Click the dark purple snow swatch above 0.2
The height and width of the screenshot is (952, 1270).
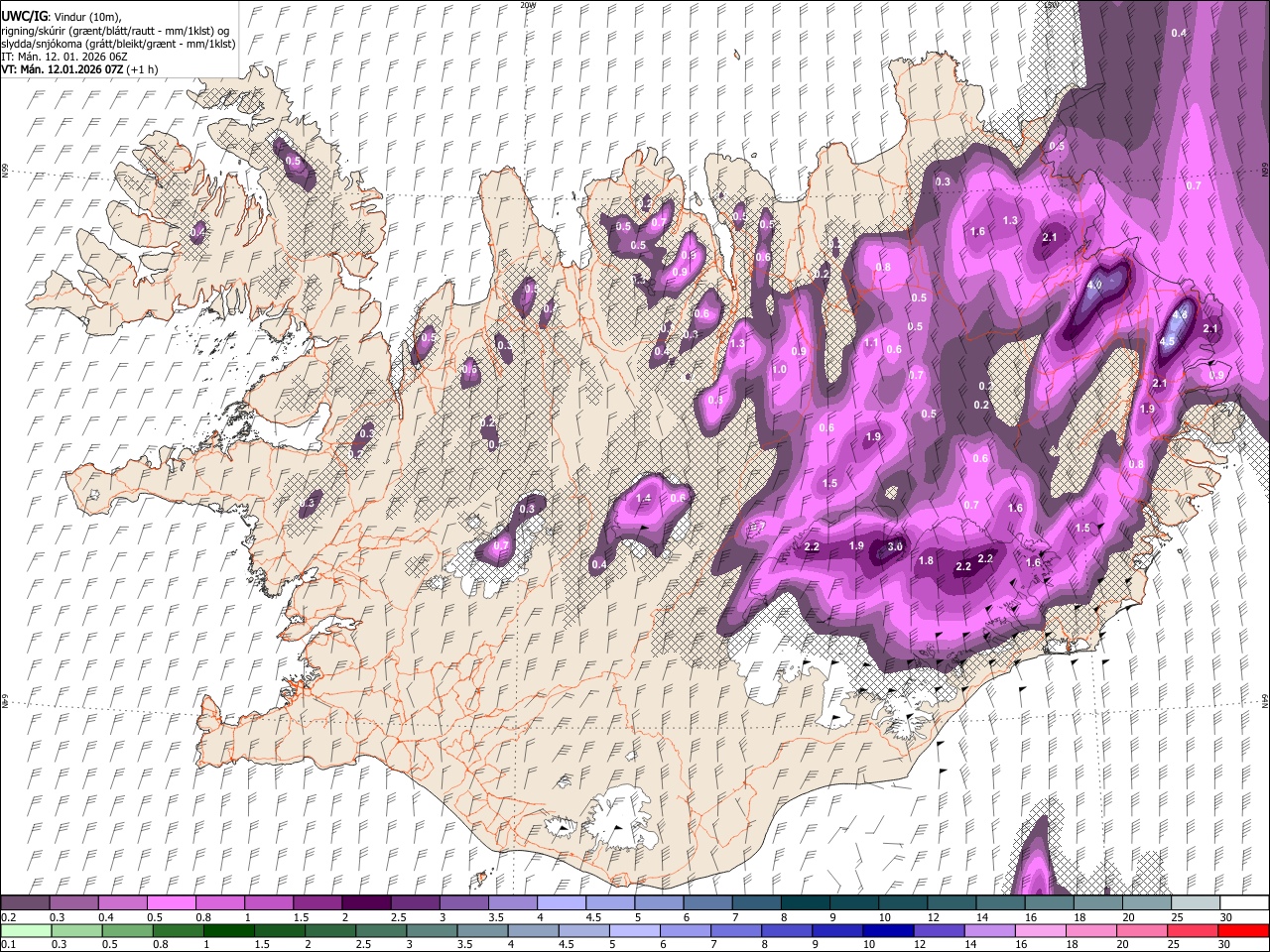point(25,903)
